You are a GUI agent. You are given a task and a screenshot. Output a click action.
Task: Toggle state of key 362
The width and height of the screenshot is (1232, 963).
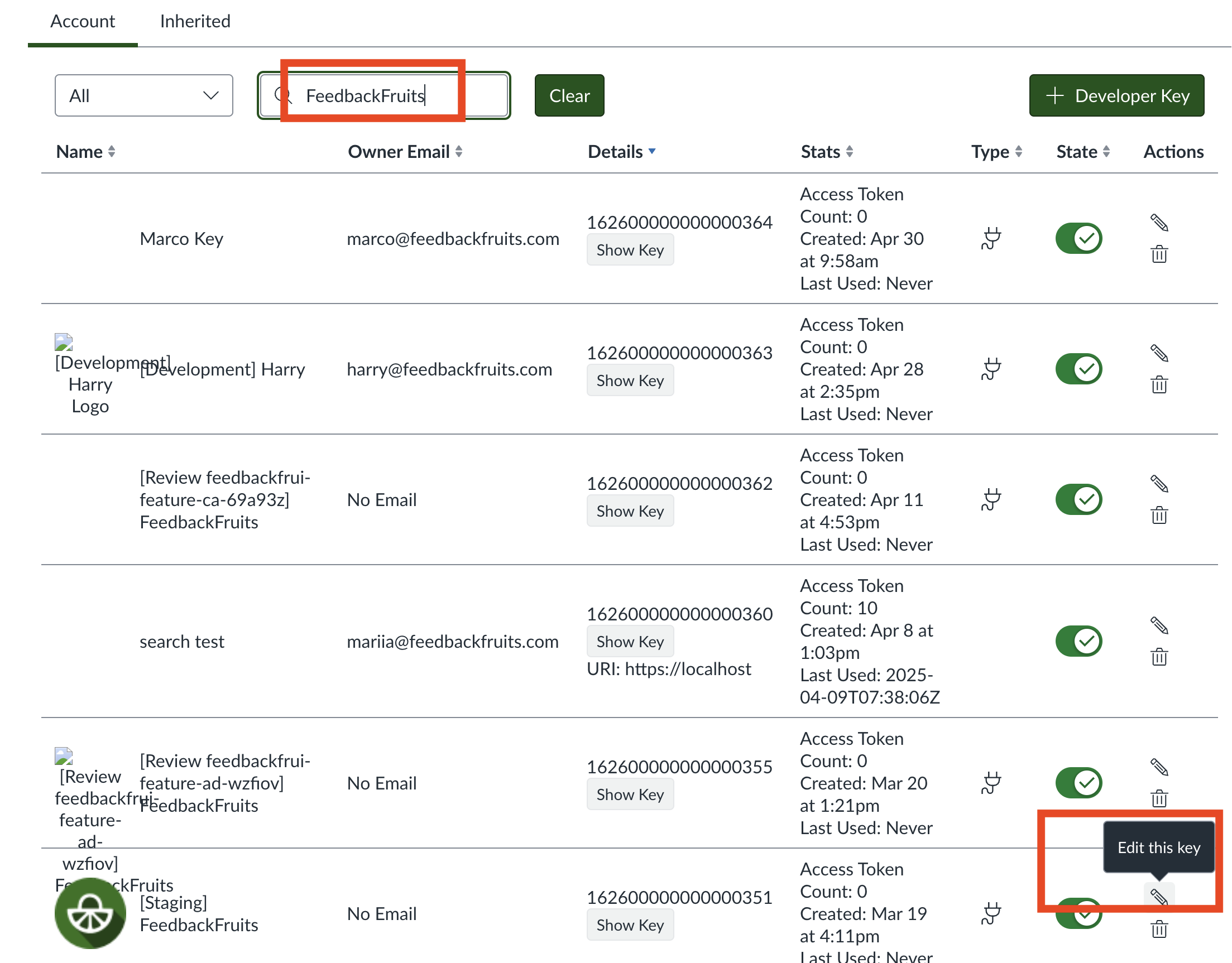coord(1078,499)
